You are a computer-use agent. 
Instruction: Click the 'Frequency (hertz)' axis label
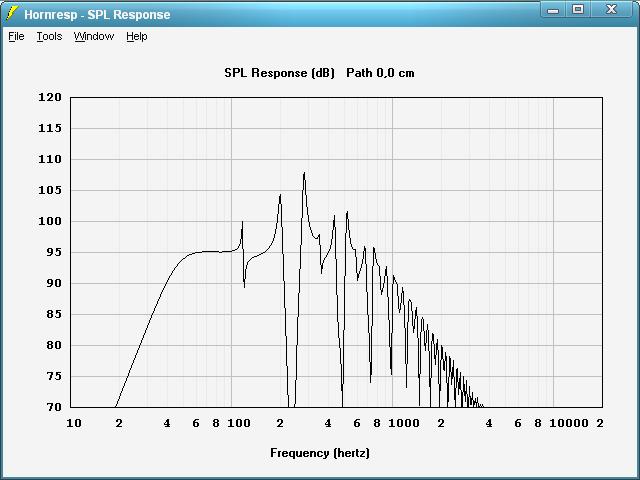(x=320, y=453)
